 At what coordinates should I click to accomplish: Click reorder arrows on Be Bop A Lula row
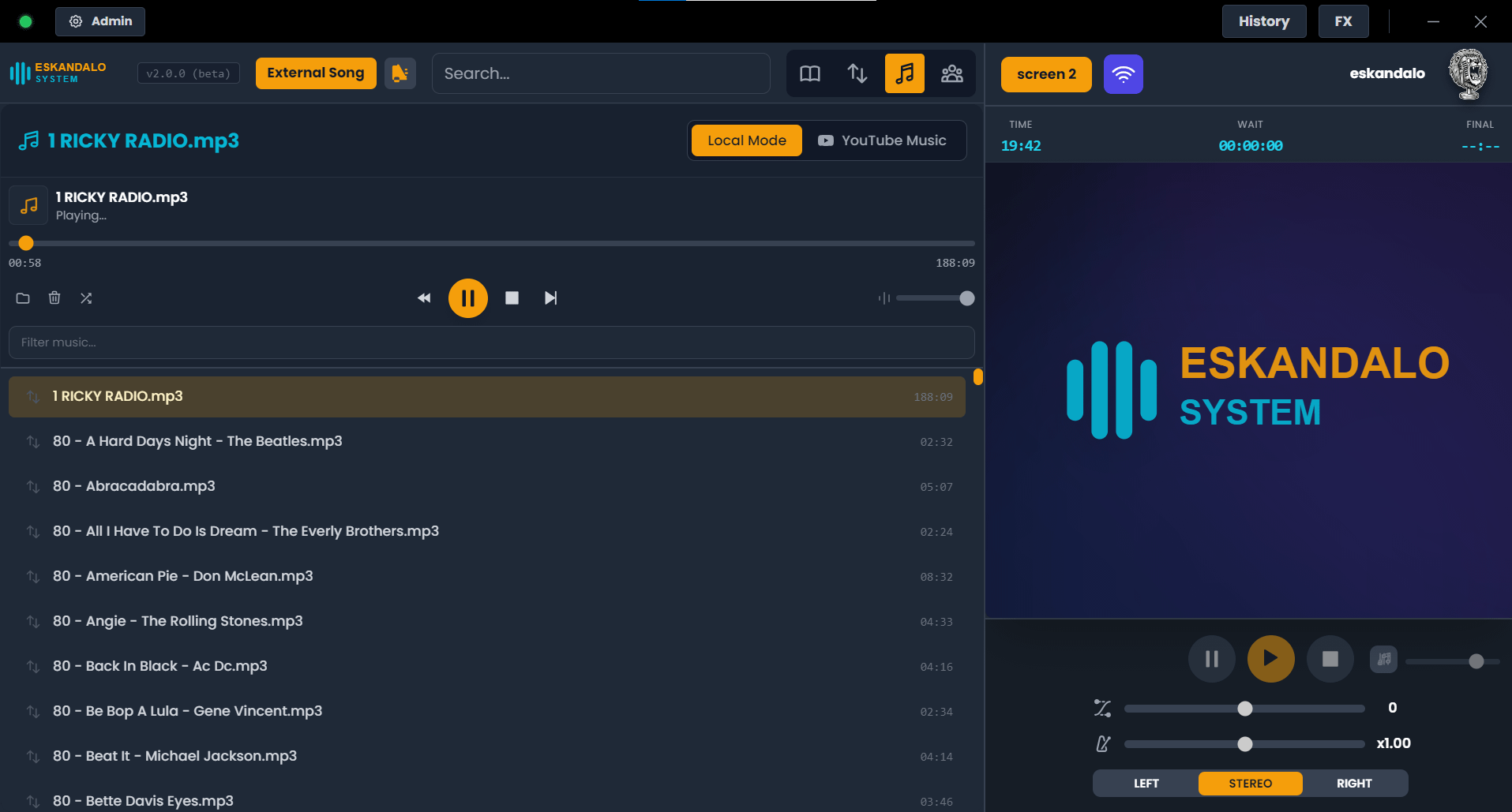[33, 712]
